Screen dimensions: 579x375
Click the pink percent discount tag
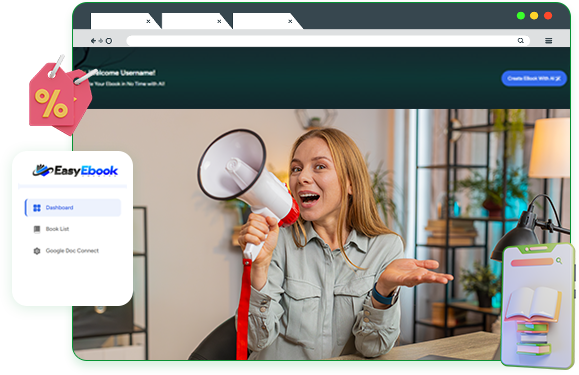(59, 98)
